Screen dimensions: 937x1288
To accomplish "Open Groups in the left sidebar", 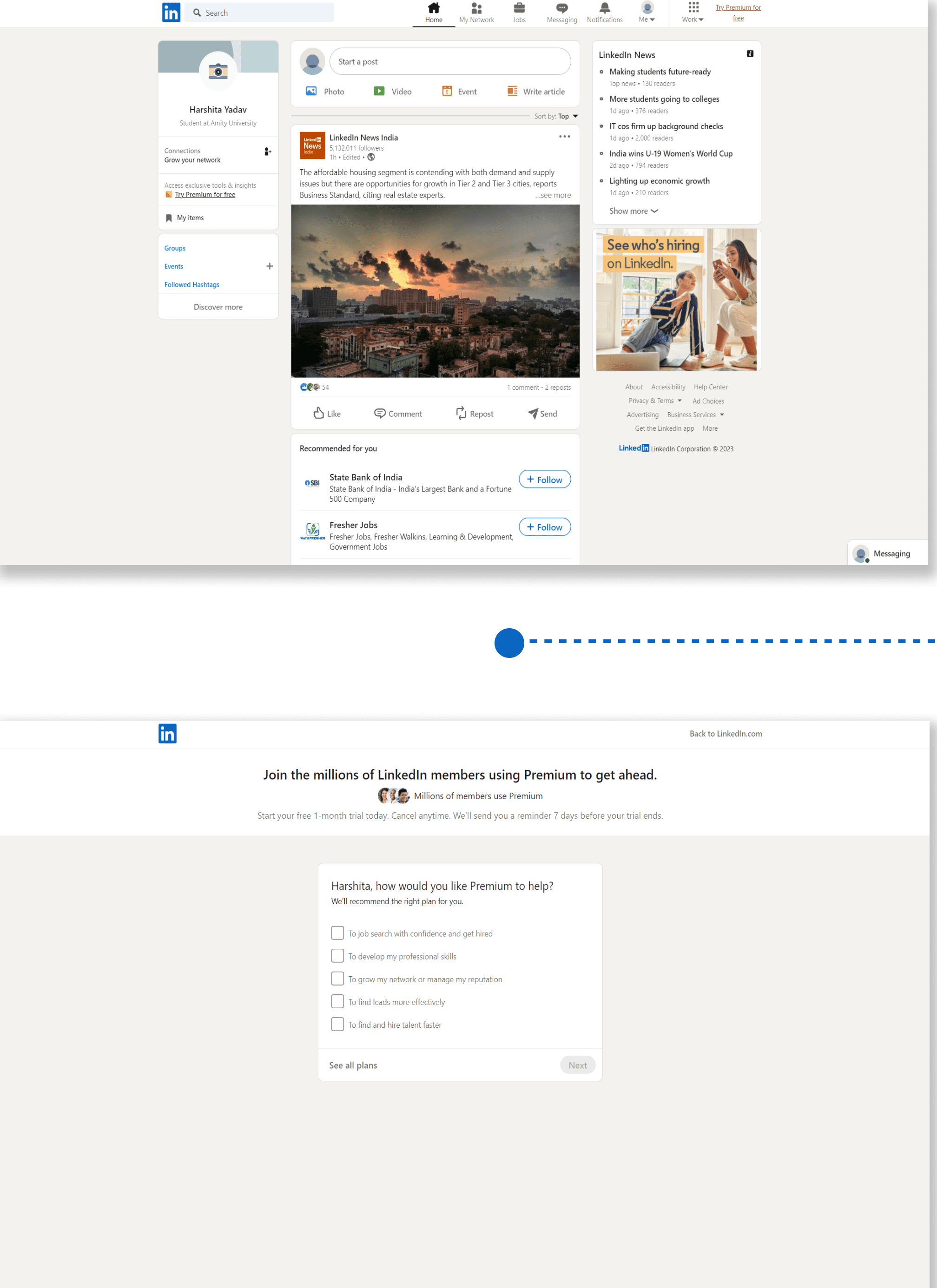I will coord(175,248).
